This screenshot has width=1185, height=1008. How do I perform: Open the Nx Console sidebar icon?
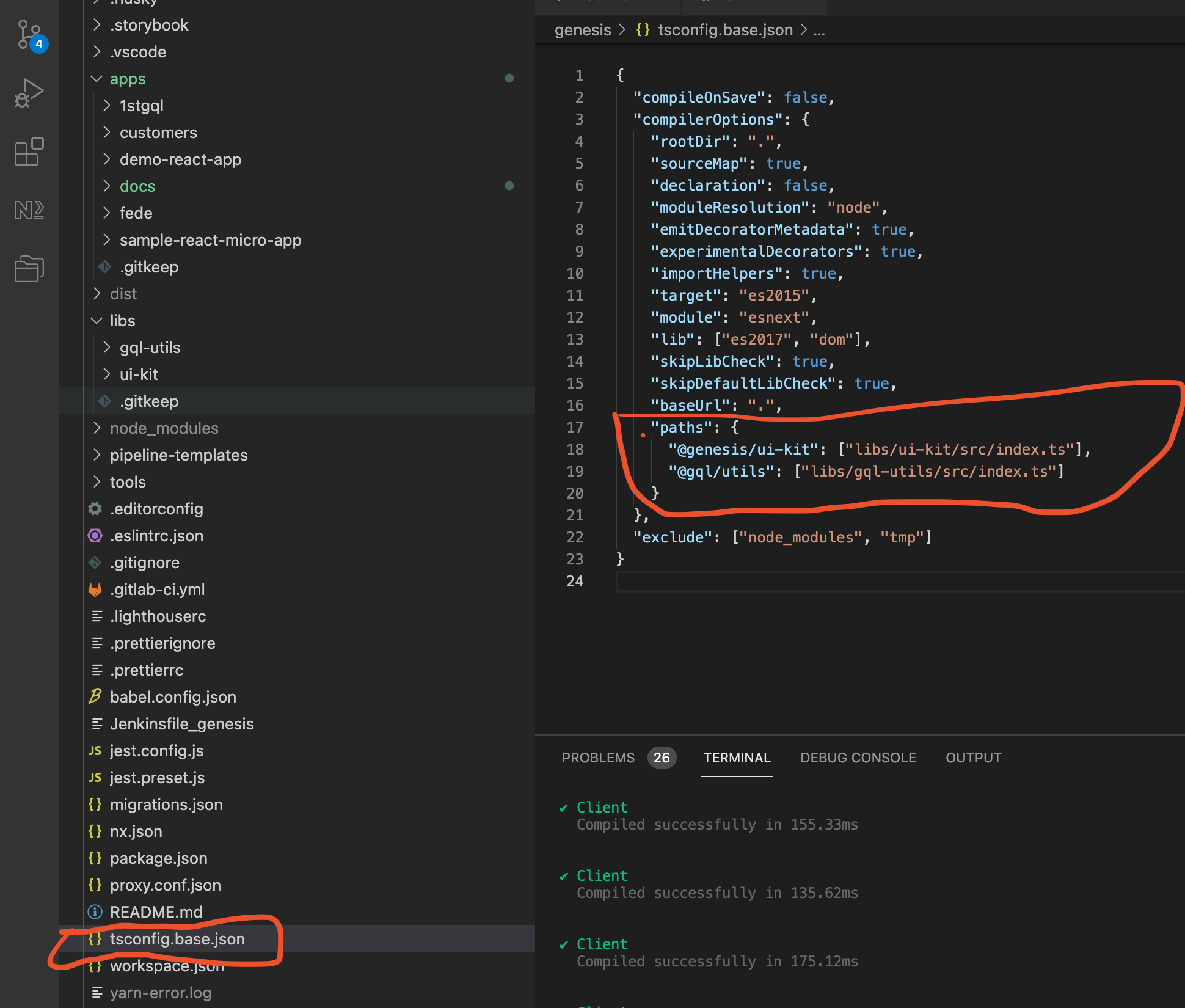click(29, 210)
